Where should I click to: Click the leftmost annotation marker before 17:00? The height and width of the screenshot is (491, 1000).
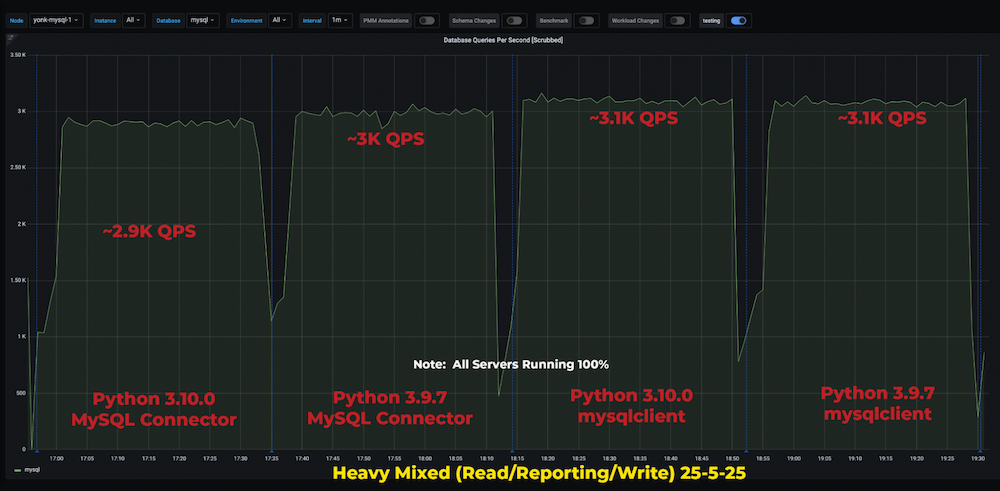coord(36,451)
